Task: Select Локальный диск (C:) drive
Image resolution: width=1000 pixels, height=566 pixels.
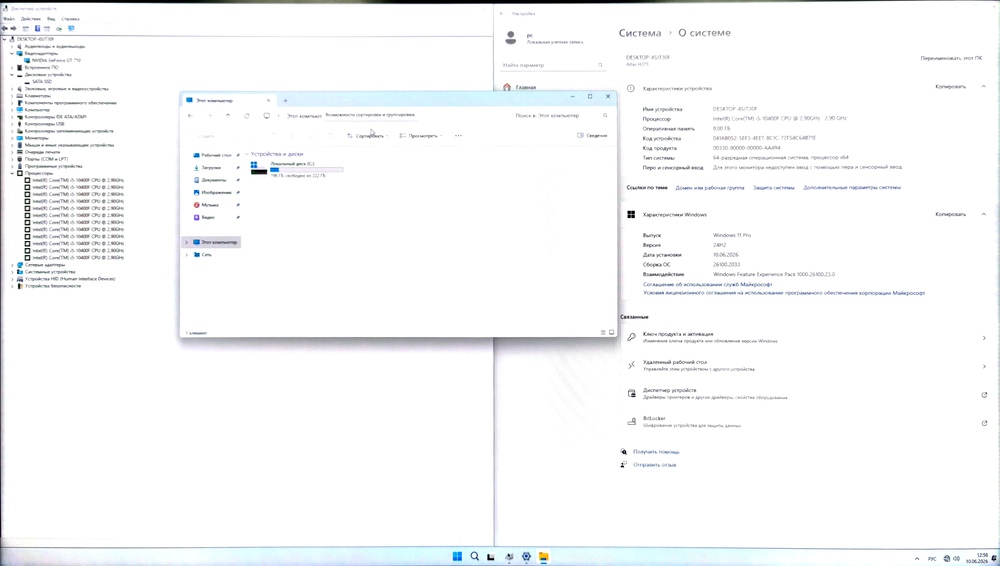Action: (297, 168)
